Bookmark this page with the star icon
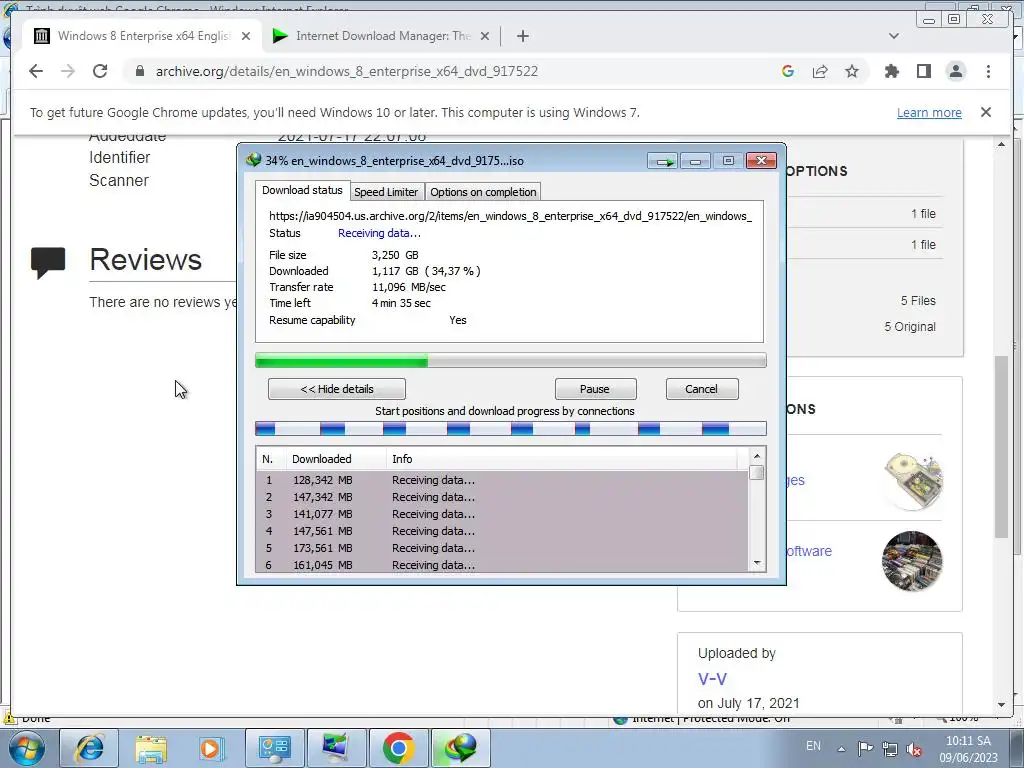Image resolution: width=1024 pixels, height=768 pixels. pos(852,71)
